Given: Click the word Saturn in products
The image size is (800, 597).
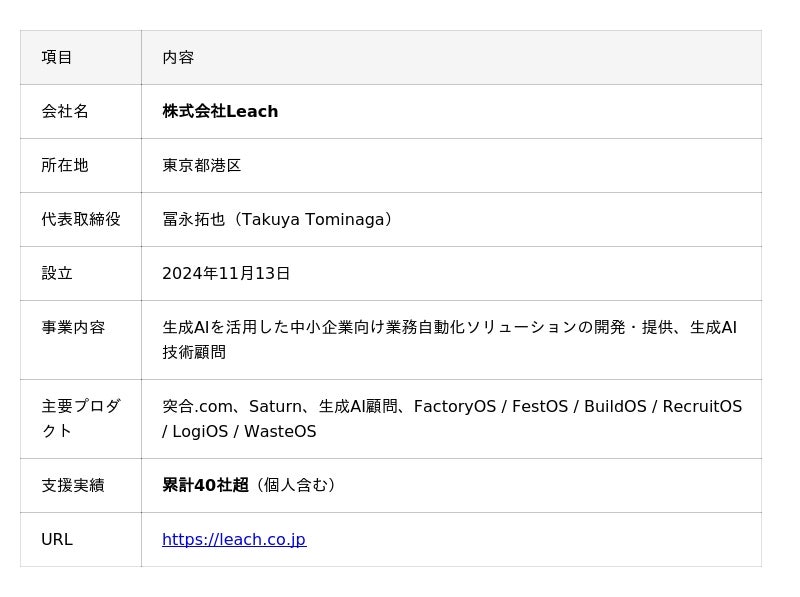Looking at the screenshot, I should click(275, 407).
